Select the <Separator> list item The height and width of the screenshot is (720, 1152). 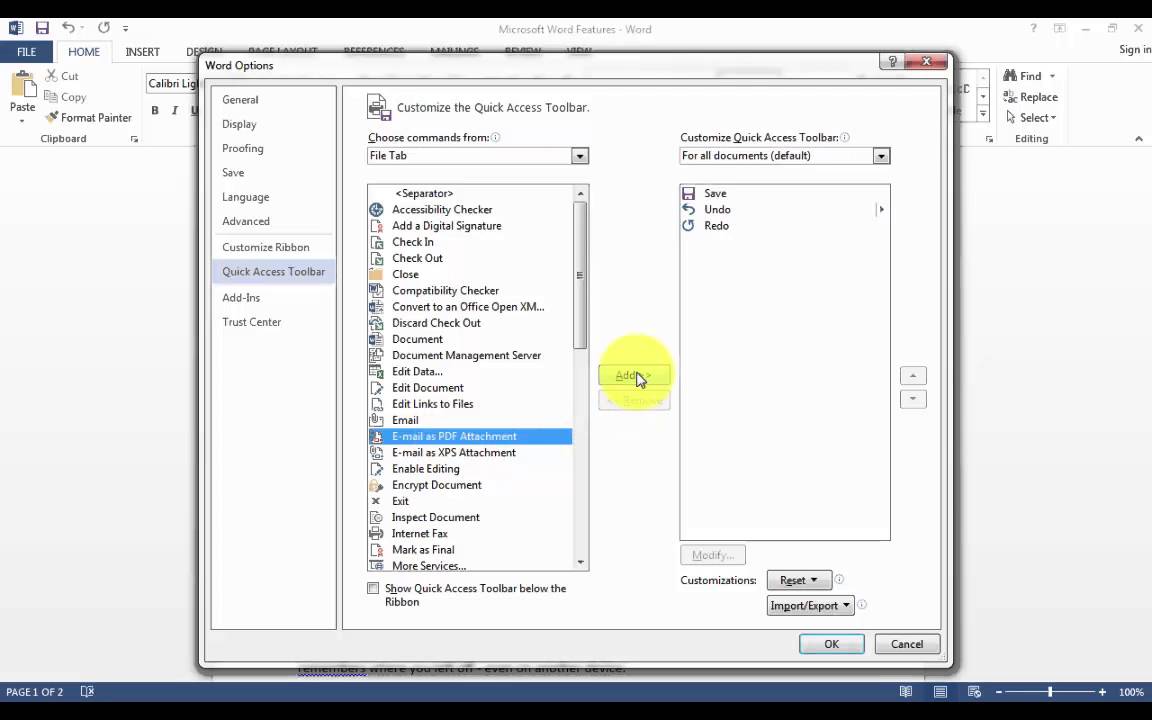tap(470, 193)
